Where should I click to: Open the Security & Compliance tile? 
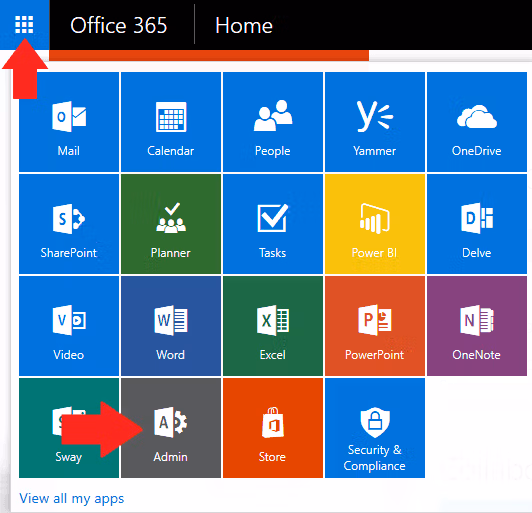click(375, 428)
